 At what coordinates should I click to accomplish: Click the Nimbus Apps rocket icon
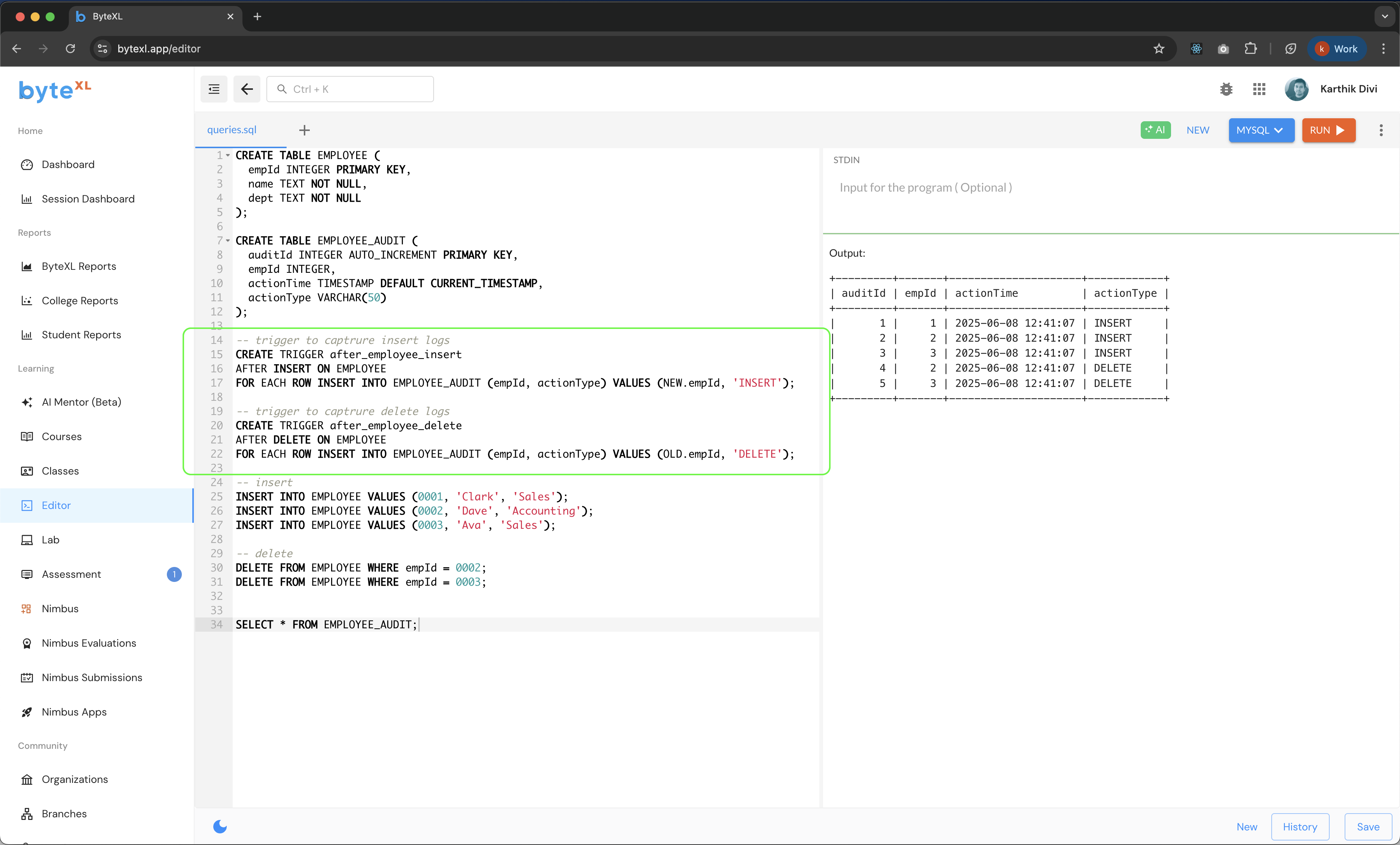tap(27, 712)
